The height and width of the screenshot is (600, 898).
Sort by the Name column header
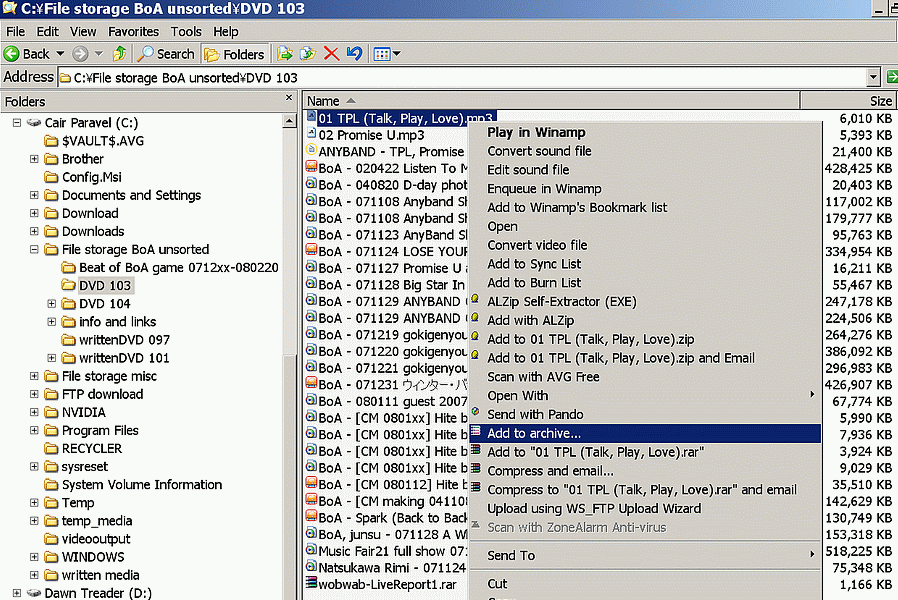pyautogui.click(x=551, y=101)
